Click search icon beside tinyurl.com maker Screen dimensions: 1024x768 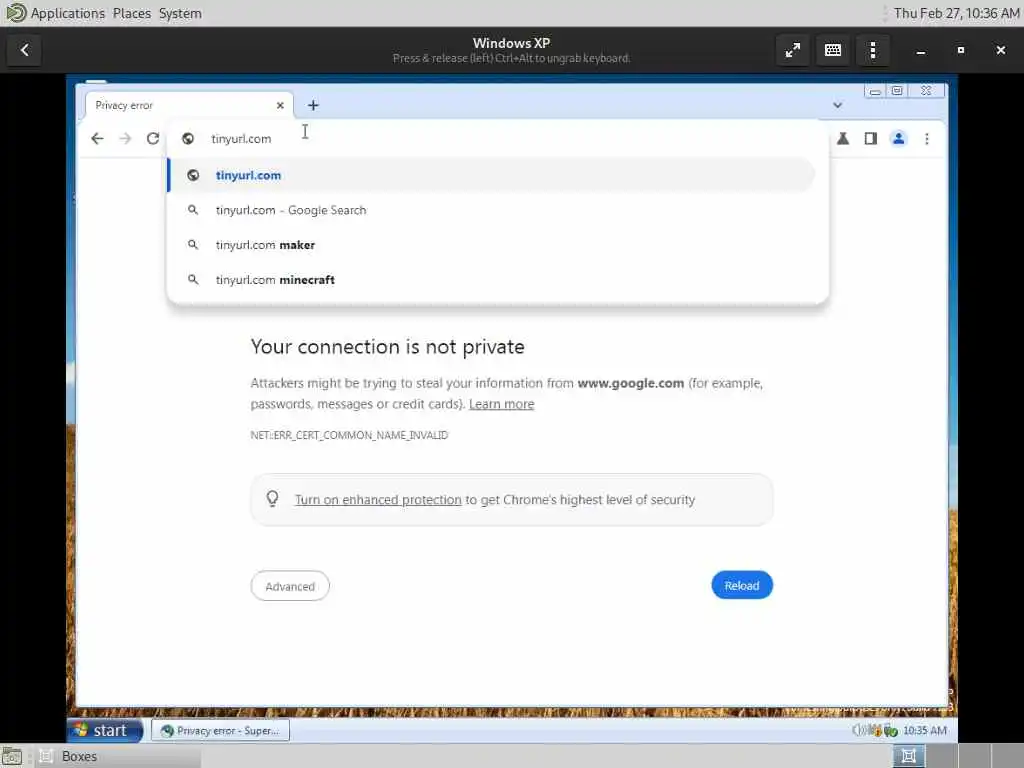point(193,245)
